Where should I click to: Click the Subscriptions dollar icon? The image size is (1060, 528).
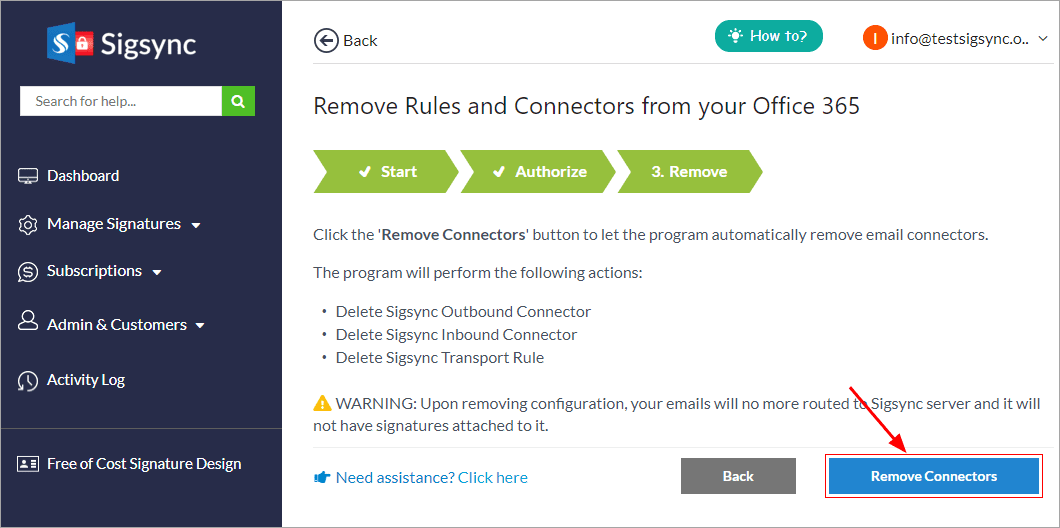point(28,271)
